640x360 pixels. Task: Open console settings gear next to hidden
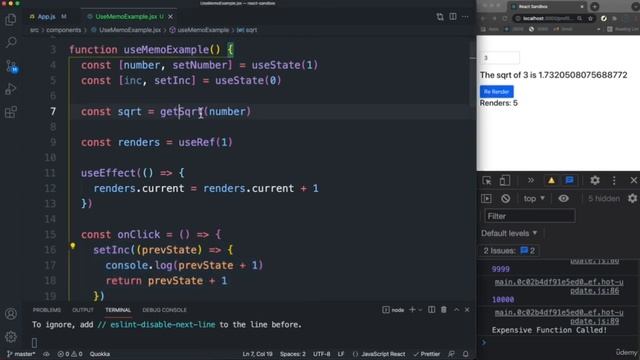click(633, 198)
